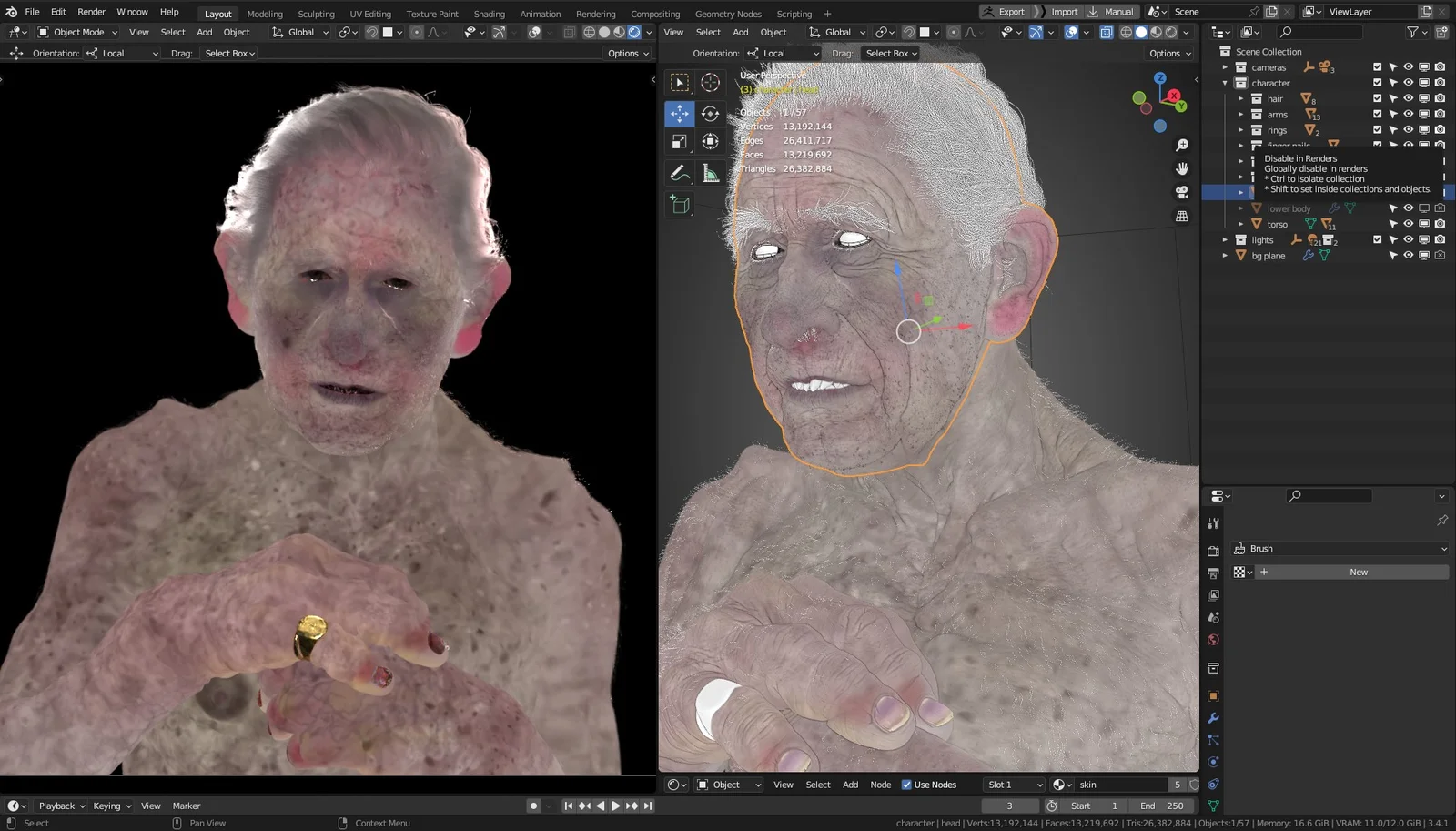The width and height of the screenshot is (1456, 831).
Task: Activate the Measure tool
Action: [710, 173]
